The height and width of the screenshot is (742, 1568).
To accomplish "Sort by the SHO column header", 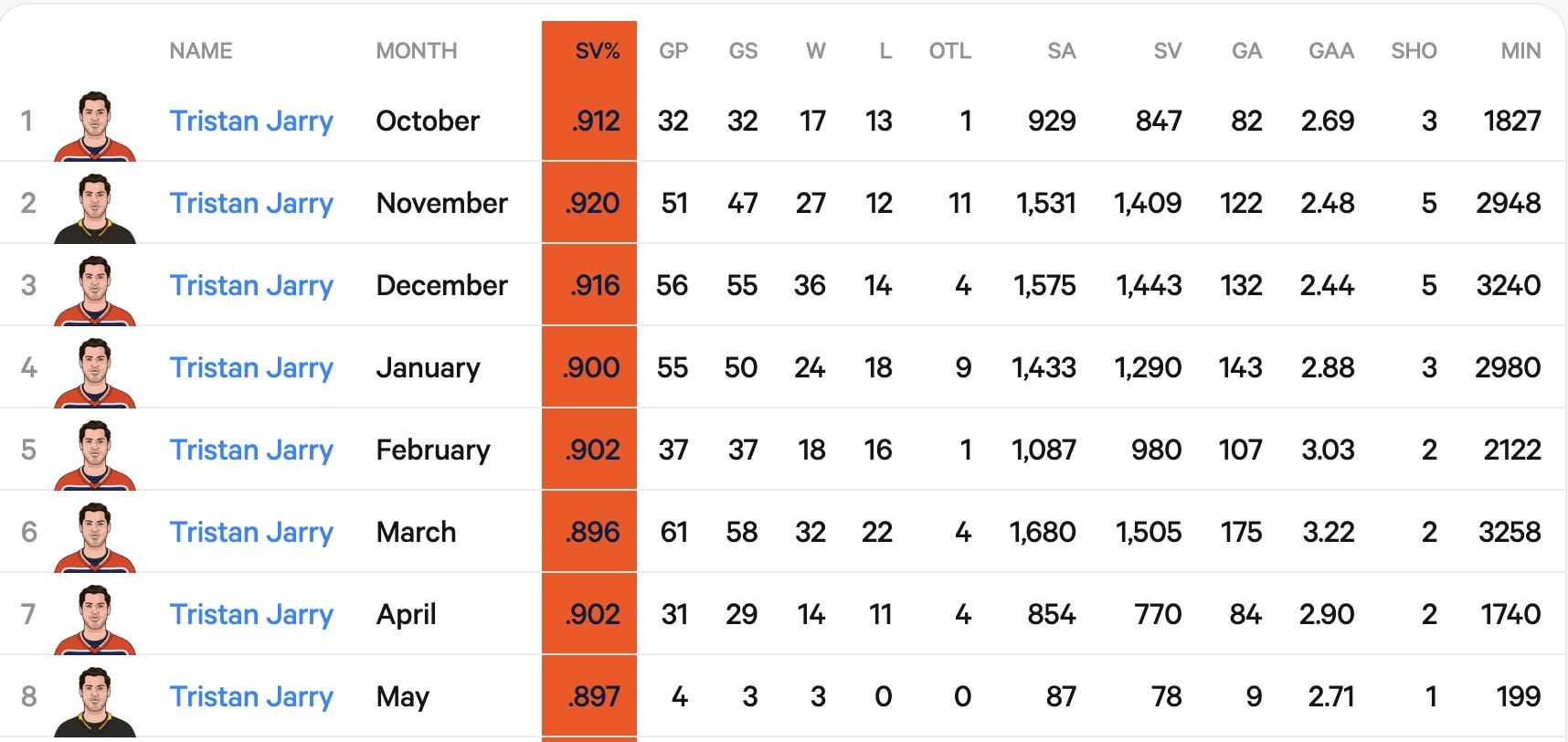I will click(1414, 51).
